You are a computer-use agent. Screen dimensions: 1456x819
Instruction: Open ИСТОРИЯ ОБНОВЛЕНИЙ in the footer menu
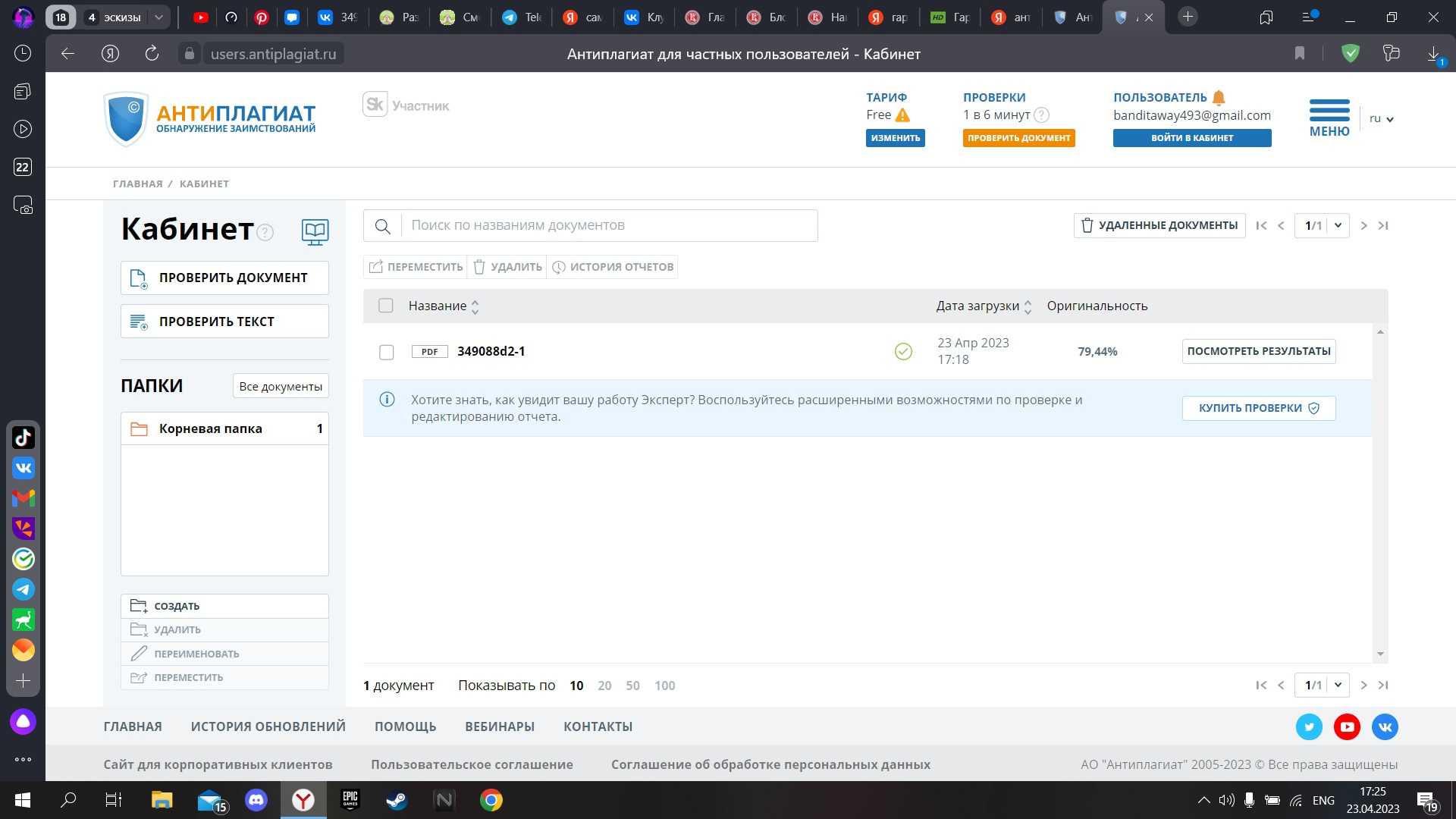(x=268, y=726)
